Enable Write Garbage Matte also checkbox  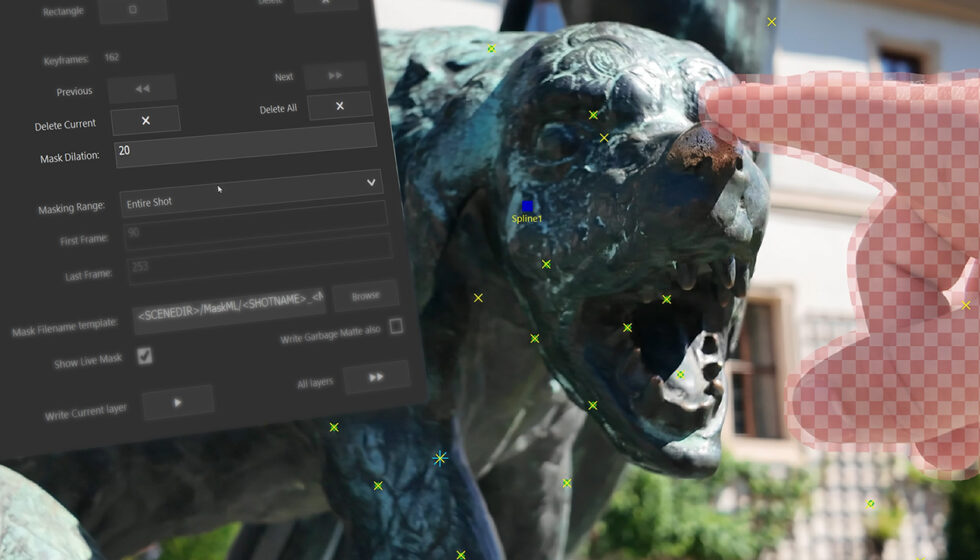pos(396,326)
